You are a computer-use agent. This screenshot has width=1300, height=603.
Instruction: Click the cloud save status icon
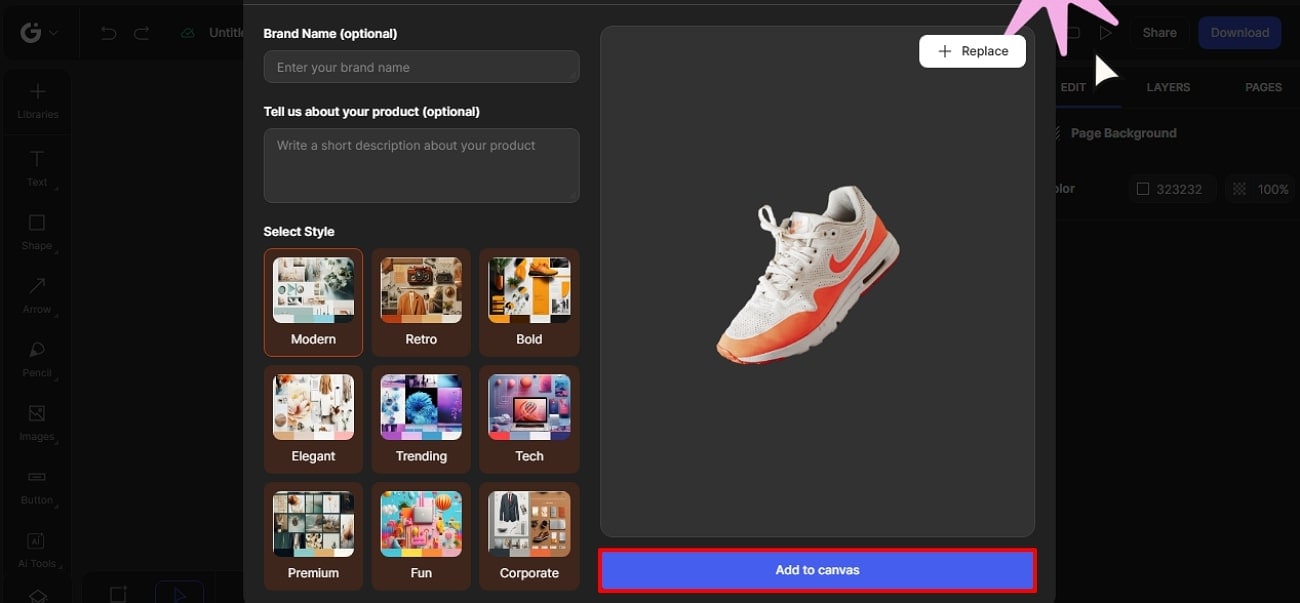(188, 33)
